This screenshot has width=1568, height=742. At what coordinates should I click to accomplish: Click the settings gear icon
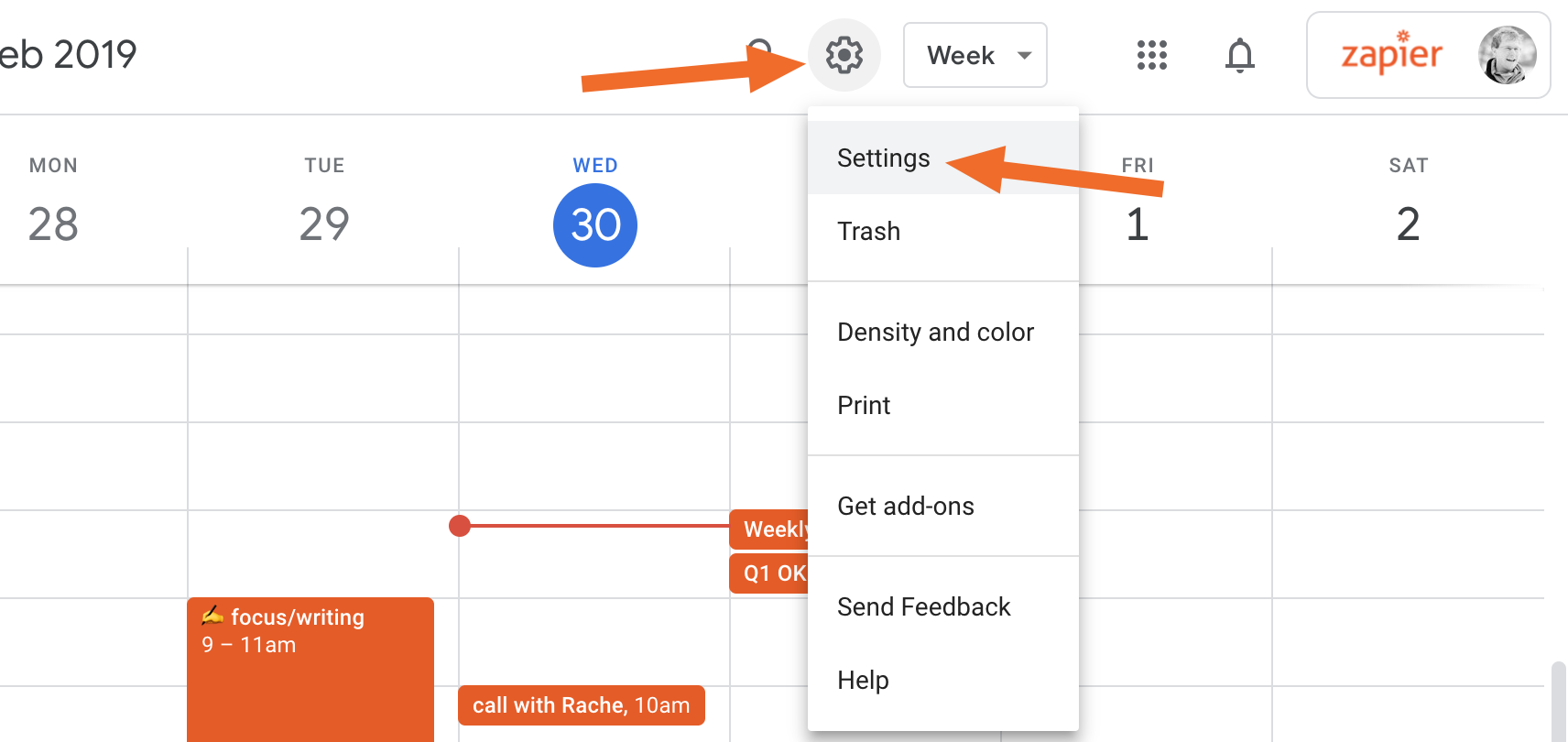(x=844, y=55)
